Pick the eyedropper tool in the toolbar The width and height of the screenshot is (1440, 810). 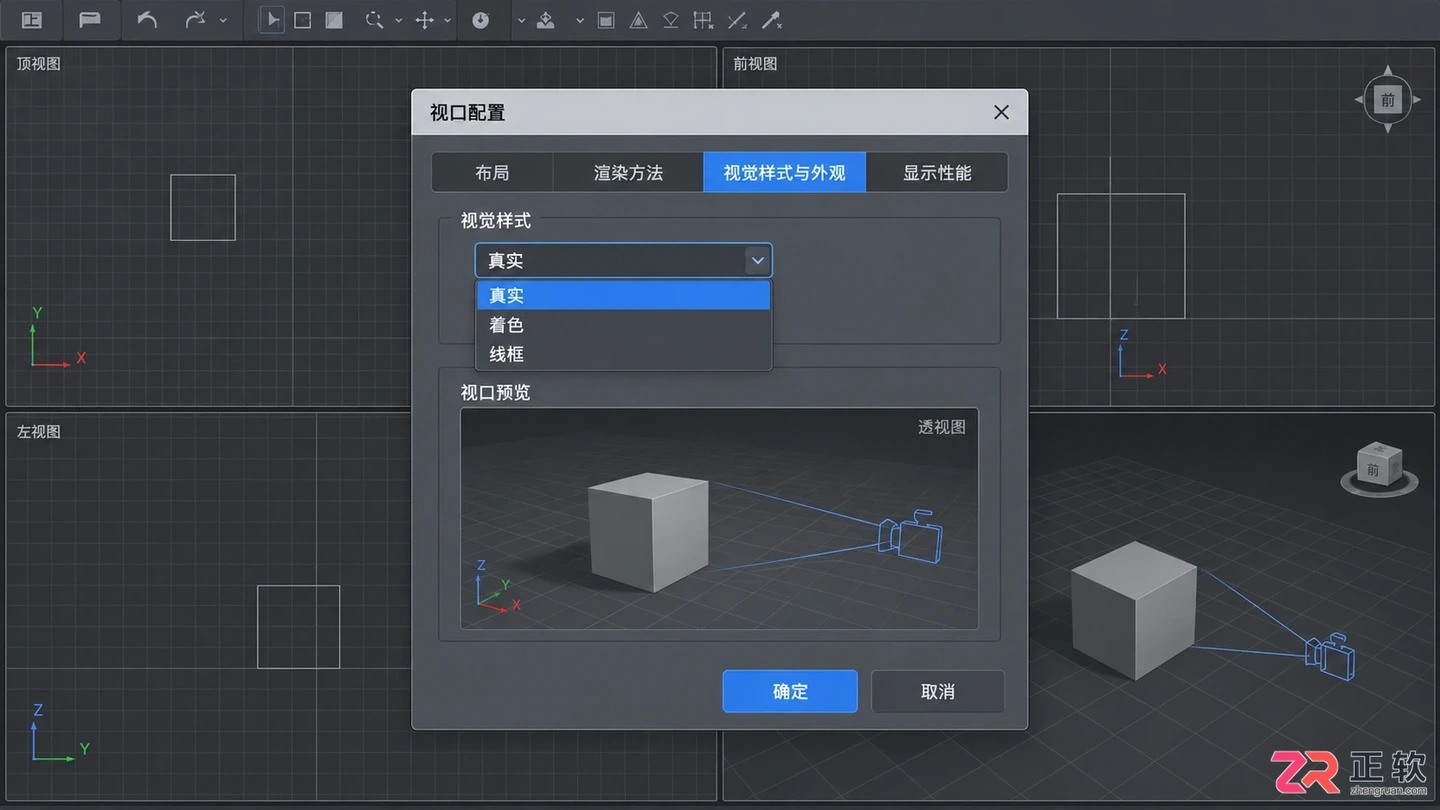click(771, 20)
